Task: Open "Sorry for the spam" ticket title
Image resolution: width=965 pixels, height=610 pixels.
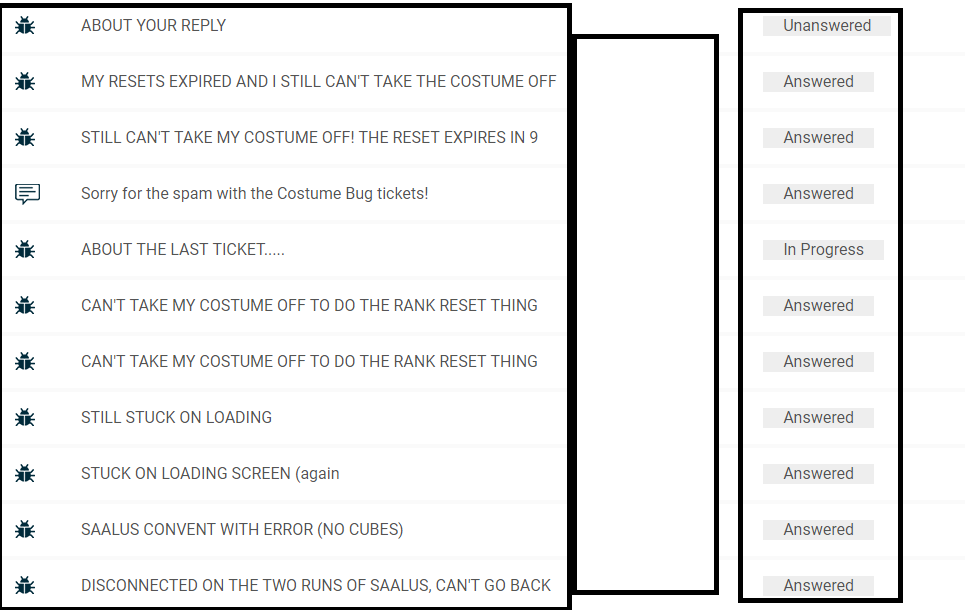Action: (254, 194)
